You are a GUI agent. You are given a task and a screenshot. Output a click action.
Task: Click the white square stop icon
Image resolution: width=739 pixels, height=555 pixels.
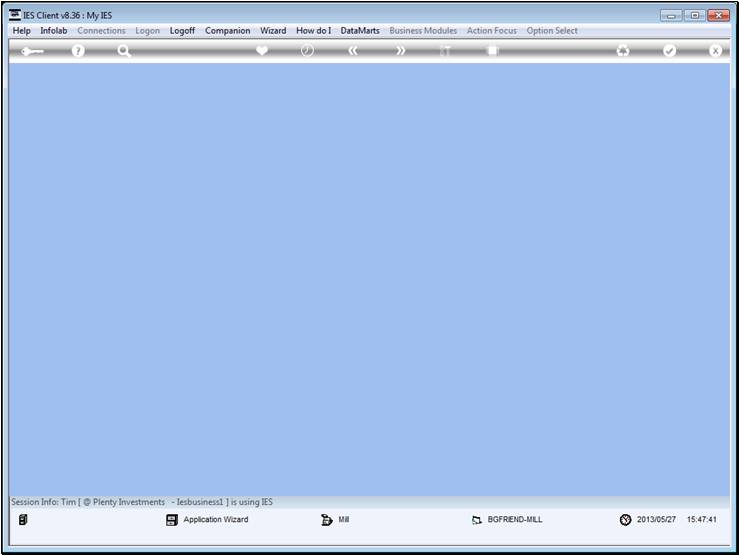tap(492, 50)
